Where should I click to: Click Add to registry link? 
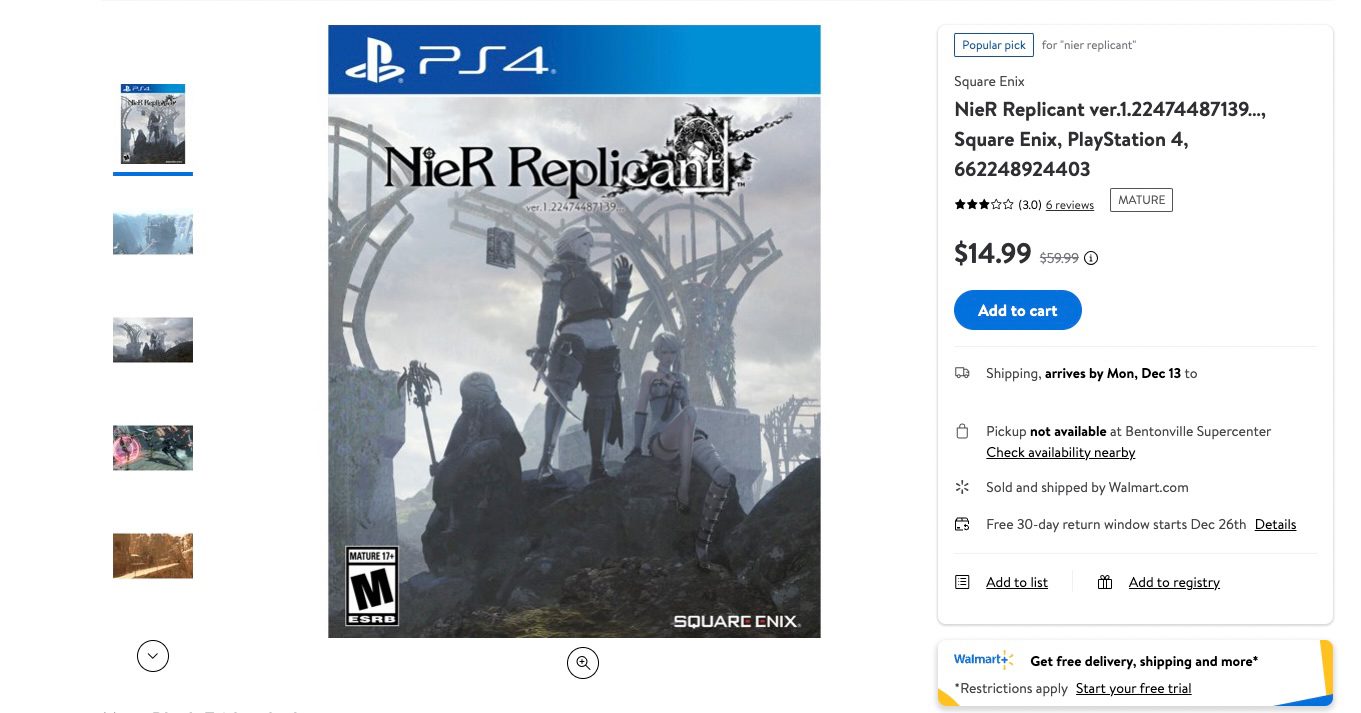(x=1174, y=582)
